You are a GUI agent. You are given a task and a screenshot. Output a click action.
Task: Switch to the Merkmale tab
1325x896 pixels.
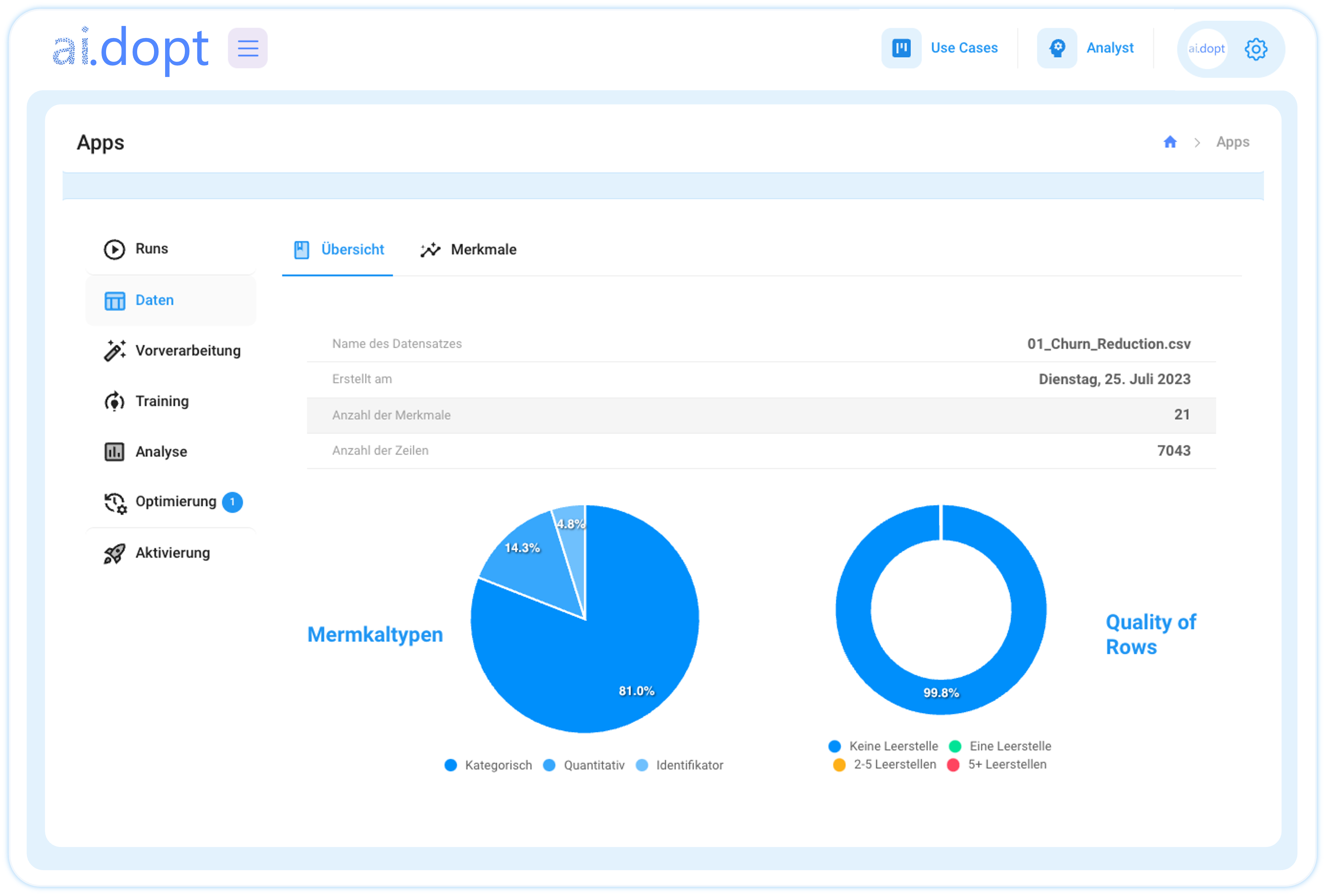pos(468,250)
